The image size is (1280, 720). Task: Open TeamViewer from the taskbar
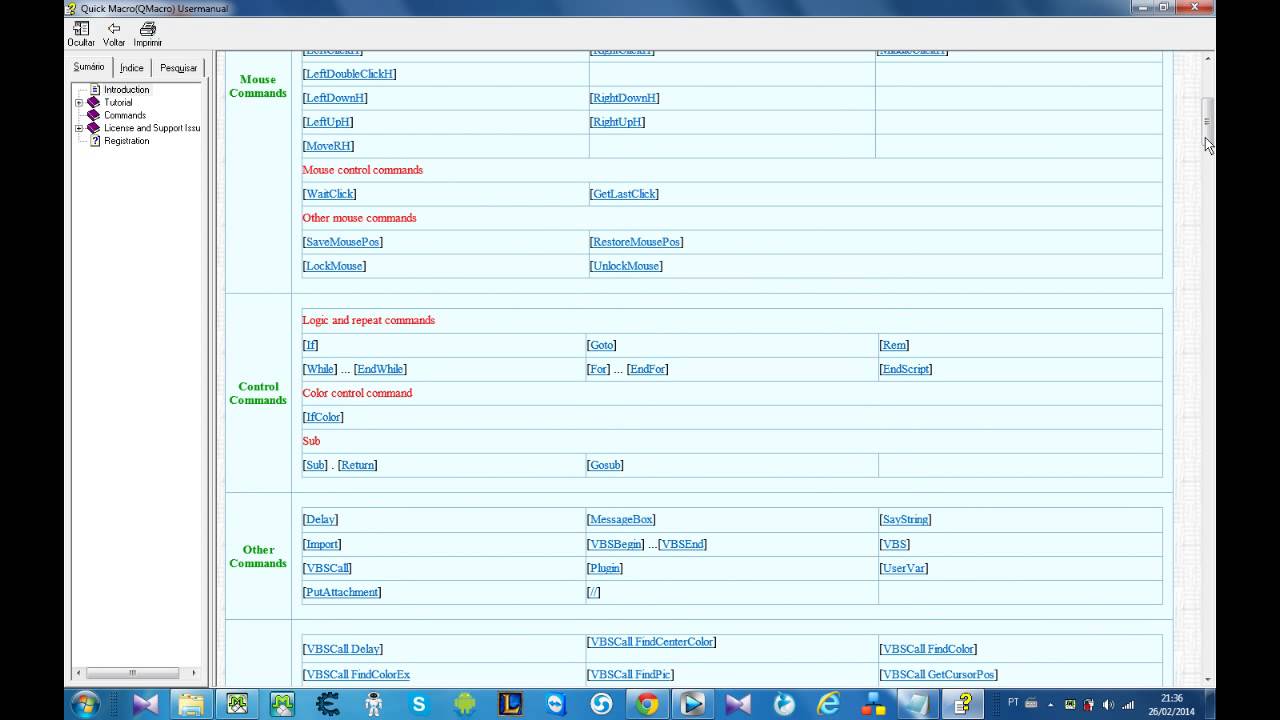[556, 704]
